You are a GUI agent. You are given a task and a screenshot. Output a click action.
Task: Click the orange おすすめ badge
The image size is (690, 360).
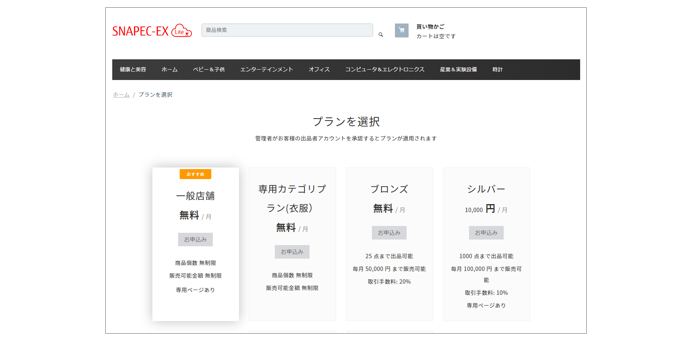tap(195, 174)
